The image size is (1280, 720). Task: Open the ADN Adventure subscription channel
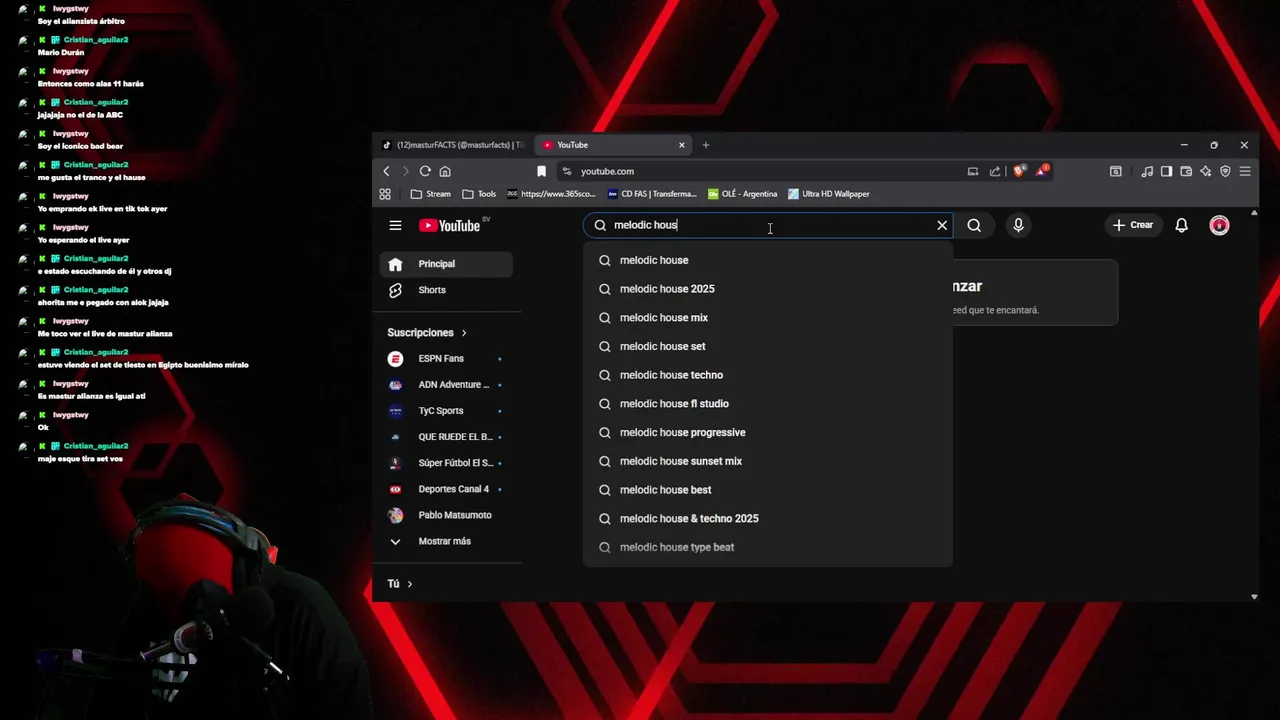click(446, 384)
